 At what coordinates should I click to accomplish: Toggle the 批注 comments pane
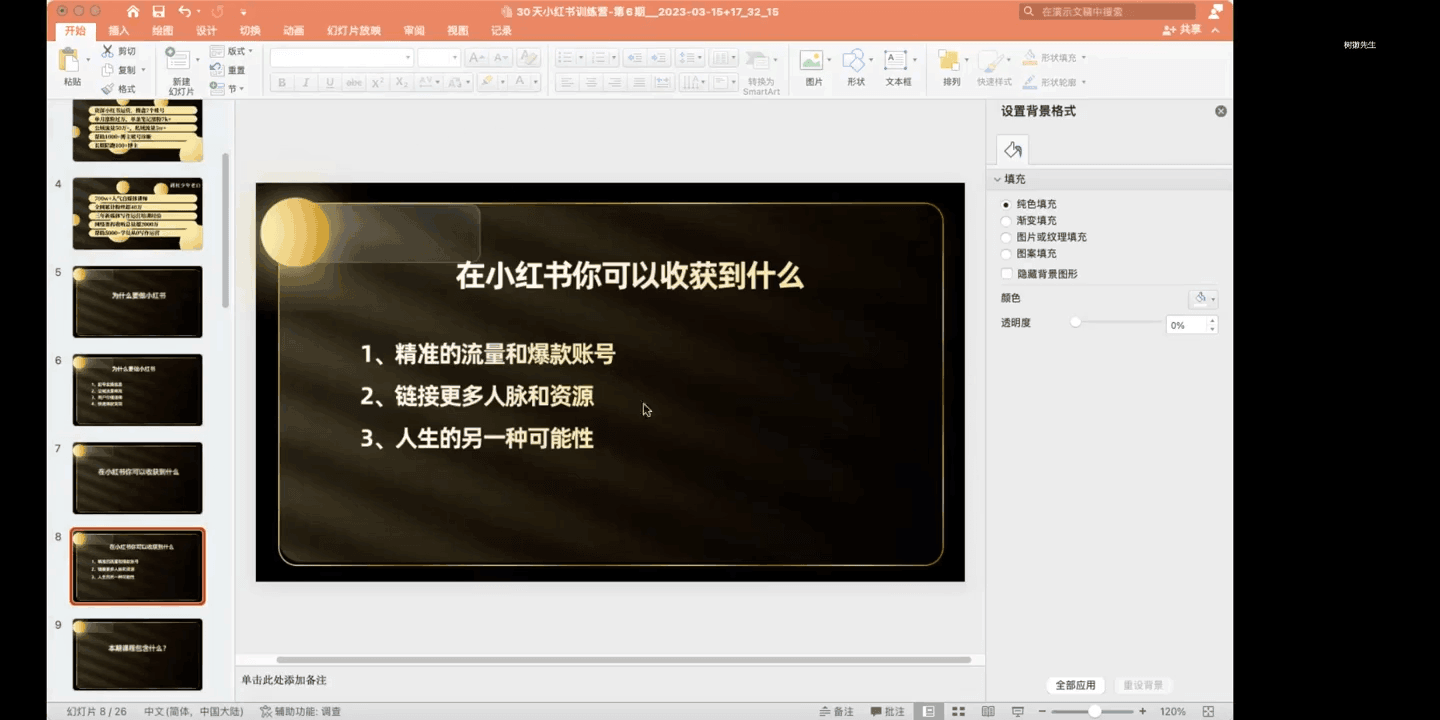(x=887, y=711)
